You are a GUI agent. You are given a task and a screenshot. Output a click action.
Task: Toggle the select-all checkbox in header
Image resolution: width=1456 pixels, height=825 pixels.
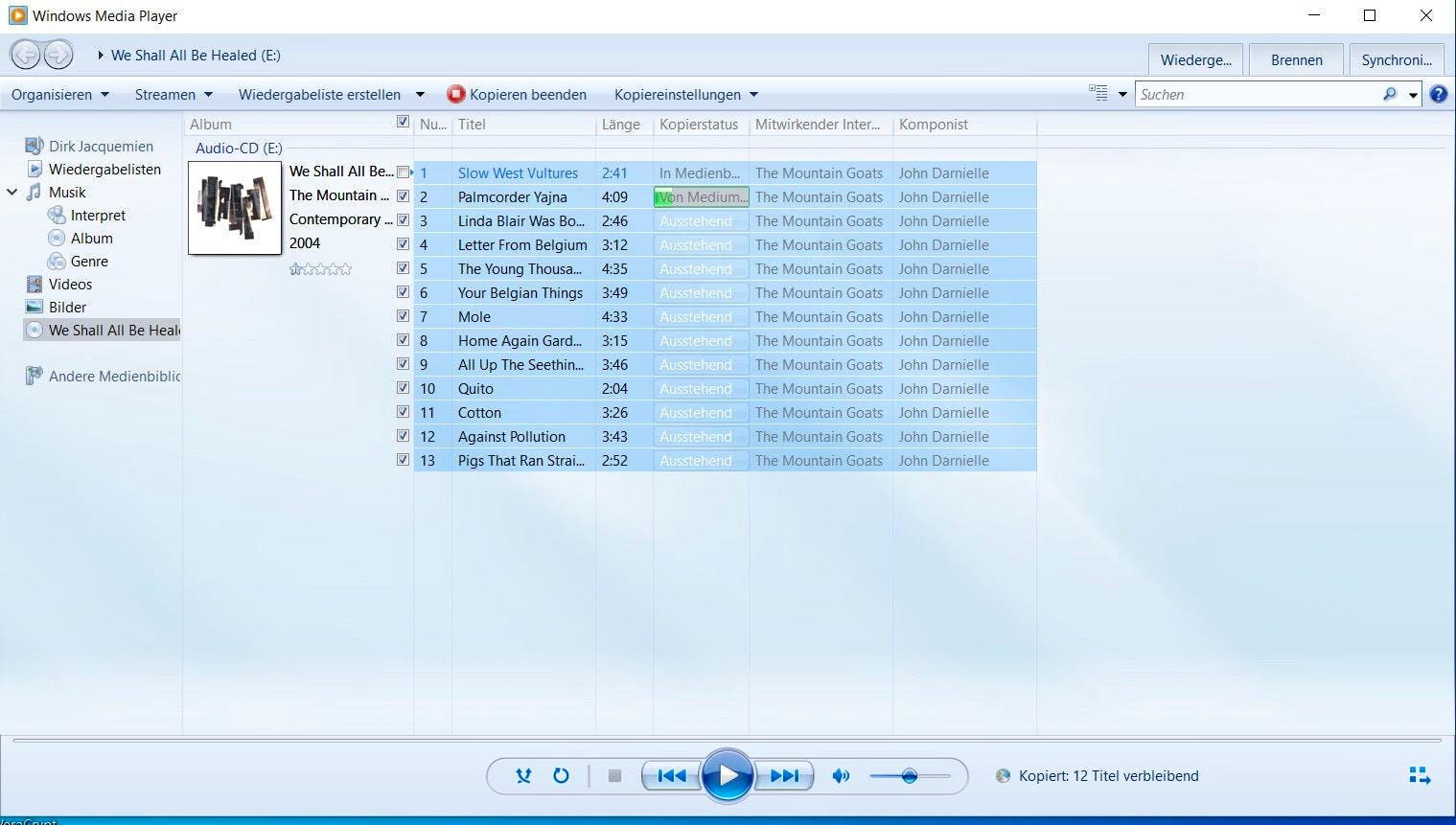[403, 122]
